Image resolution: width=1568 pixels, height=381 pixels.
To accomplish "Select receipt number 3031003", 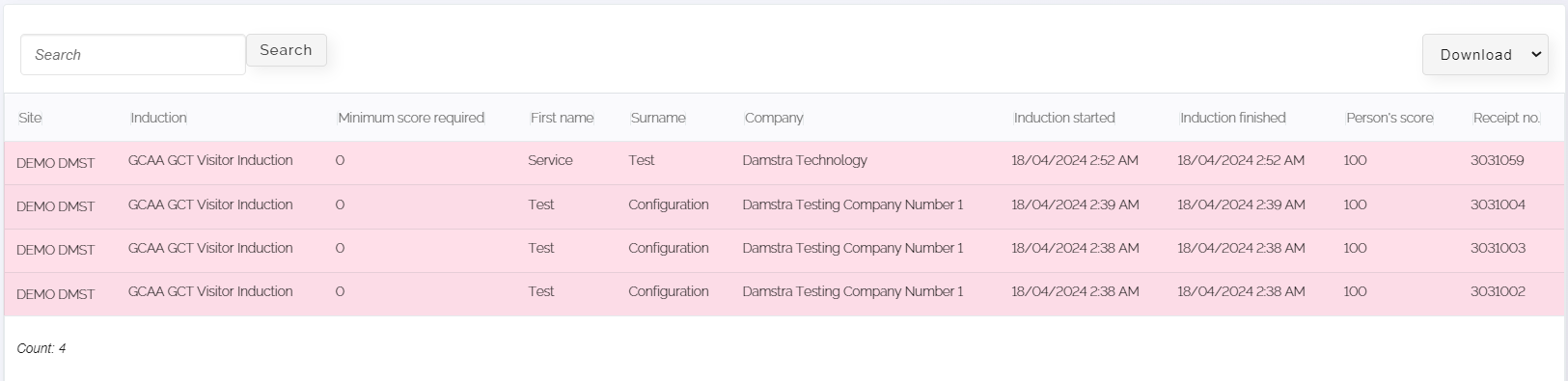I will (x=1498, y=248).
